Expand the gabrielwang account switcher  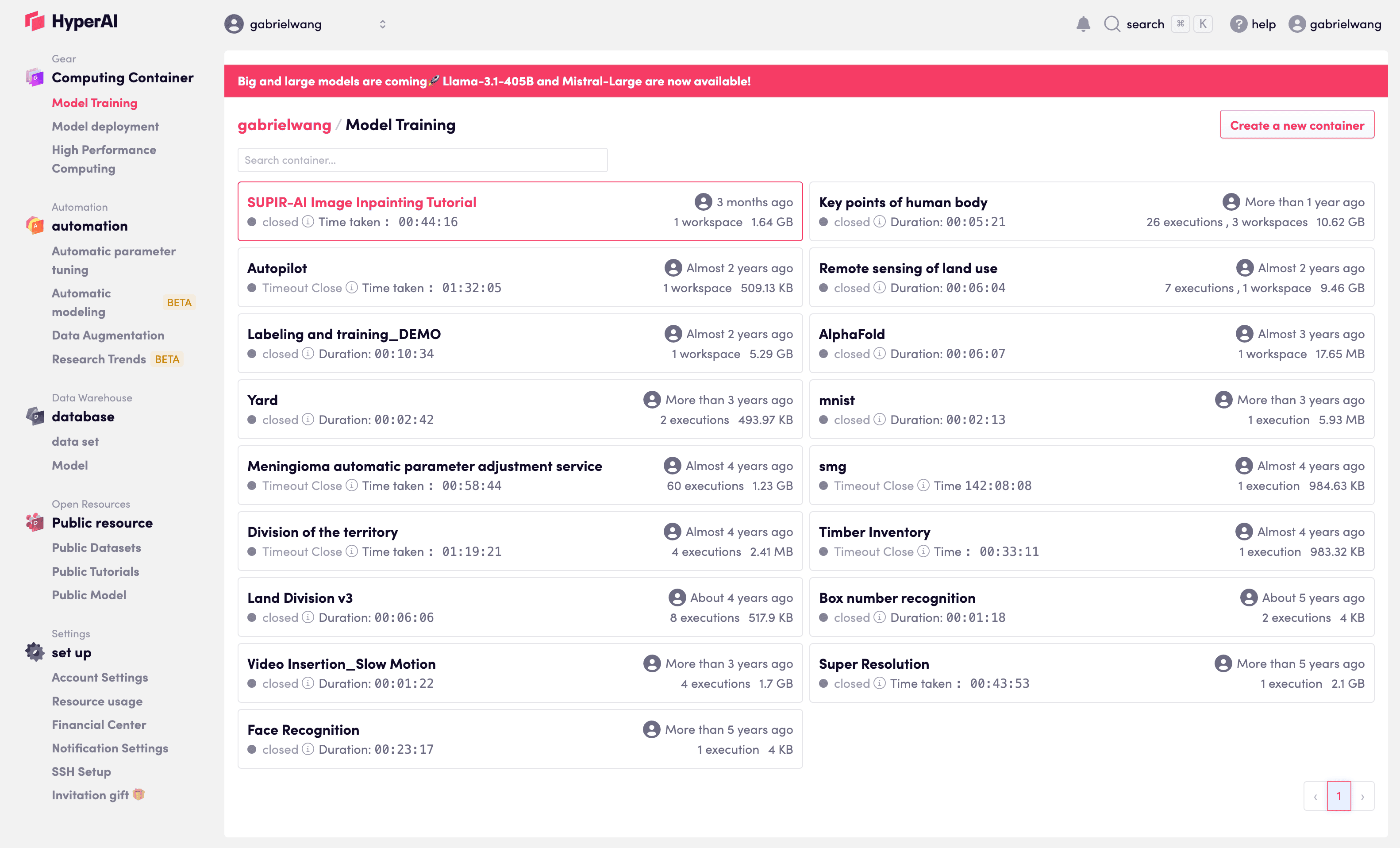point(382,24)
